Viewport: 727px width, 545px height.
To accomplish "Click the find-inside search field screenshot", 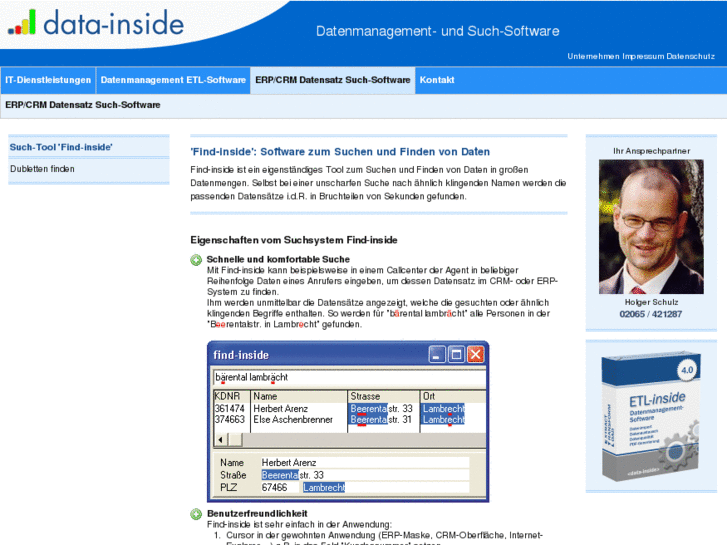I will (349, 378).
